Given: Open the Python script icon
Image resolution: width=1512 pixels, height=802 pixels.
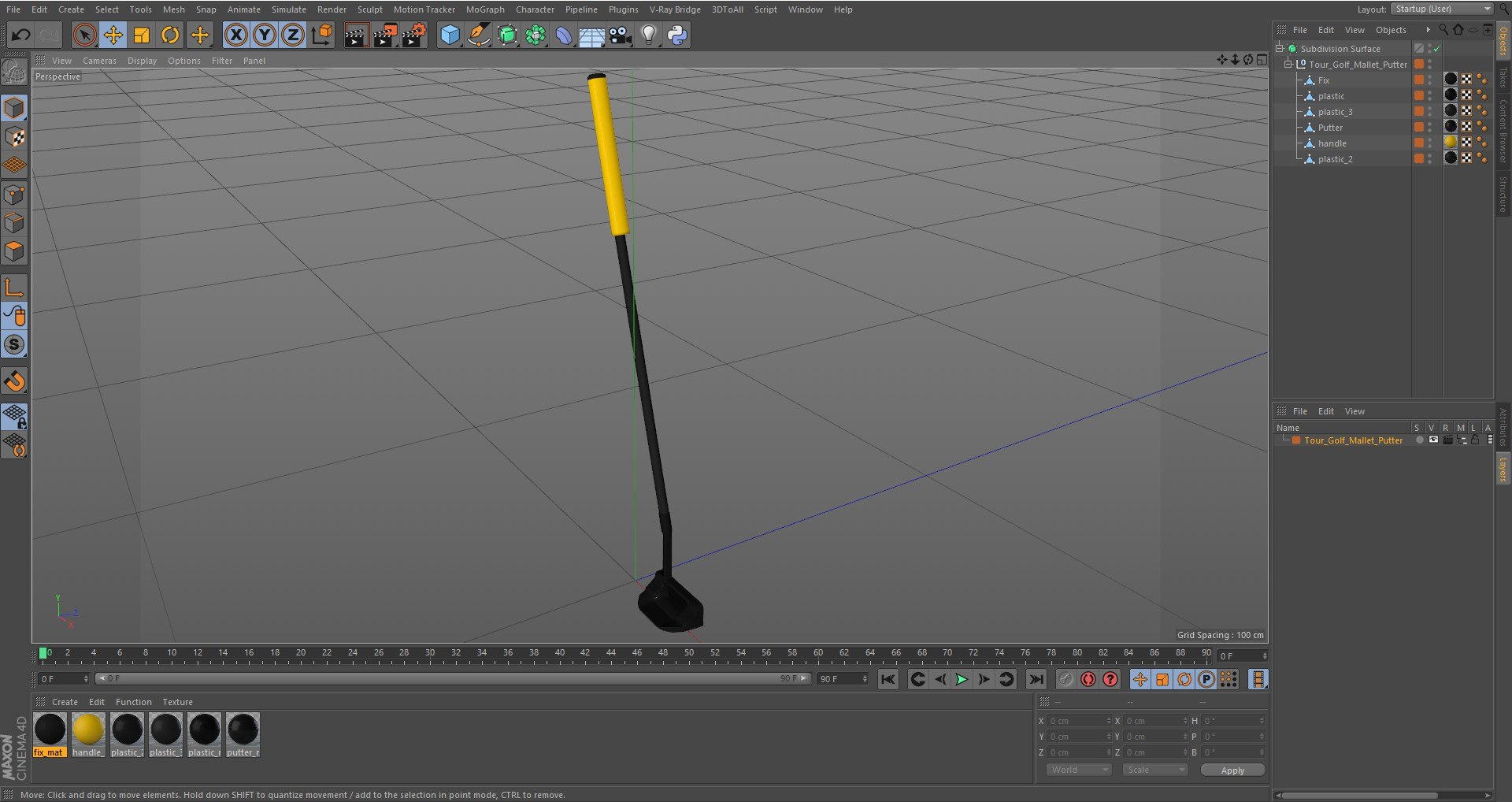Looking at the screenshot, I should click(677, 35).
